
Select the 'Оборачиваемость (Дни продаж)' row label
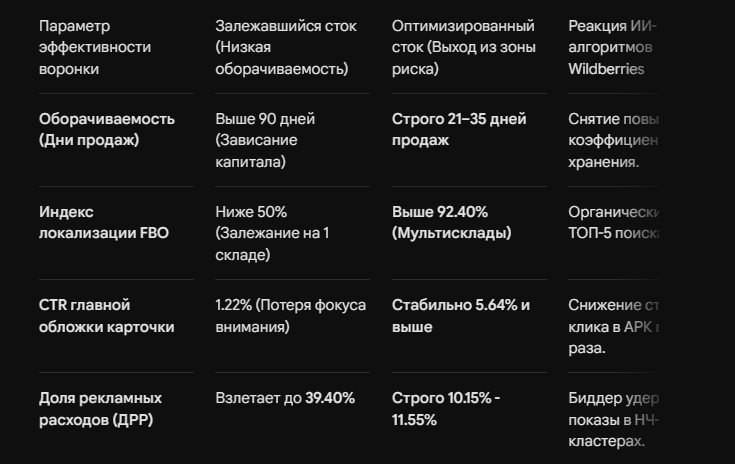(107, 129)
